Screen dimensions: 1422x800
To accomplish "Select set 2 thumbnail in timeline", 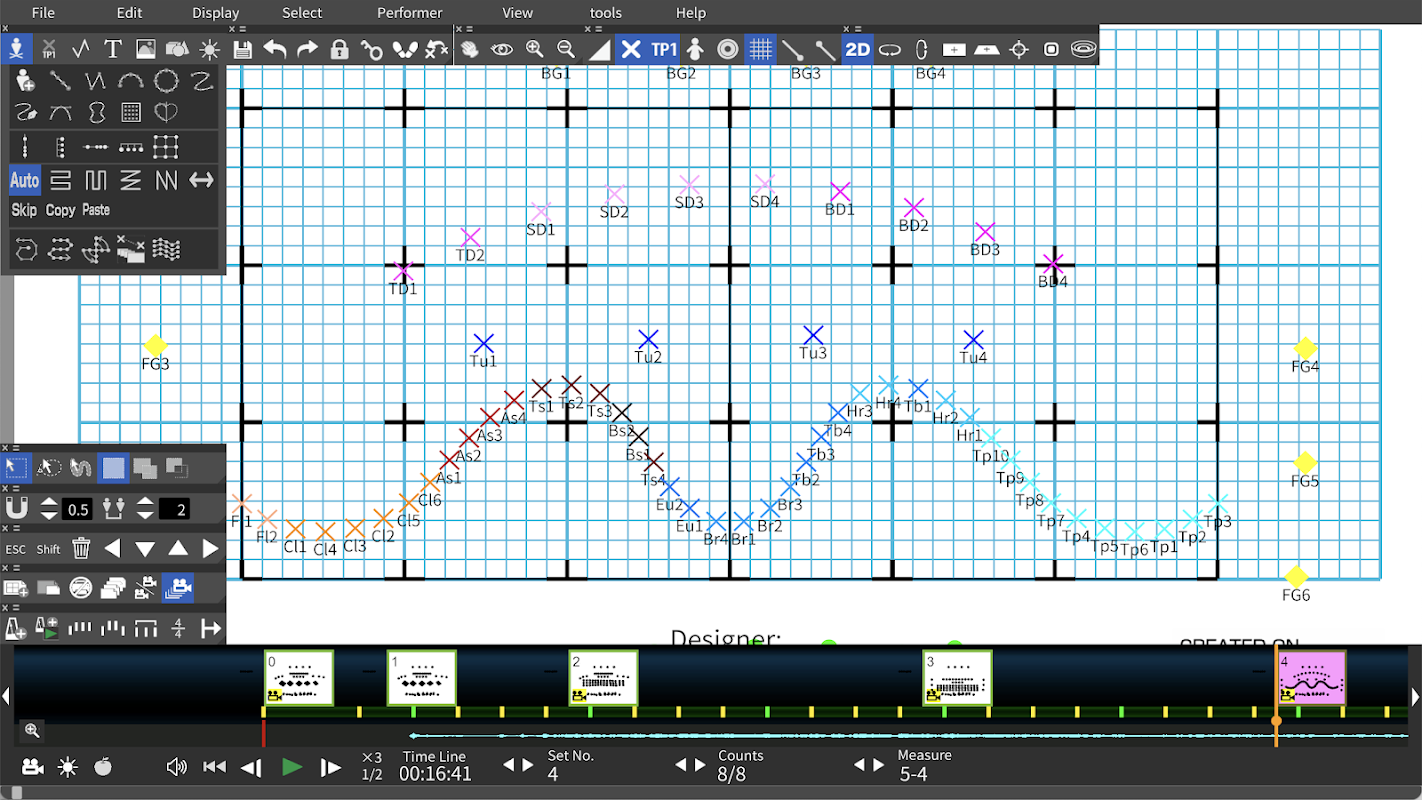I will (x=603, y=678).
